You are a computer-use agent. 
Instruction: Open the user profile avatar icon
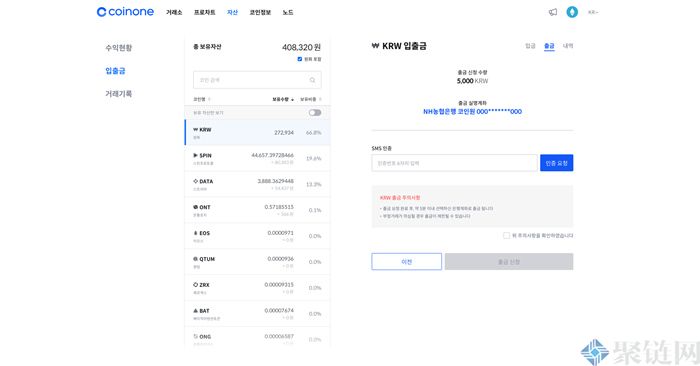[x=572, y=12]
